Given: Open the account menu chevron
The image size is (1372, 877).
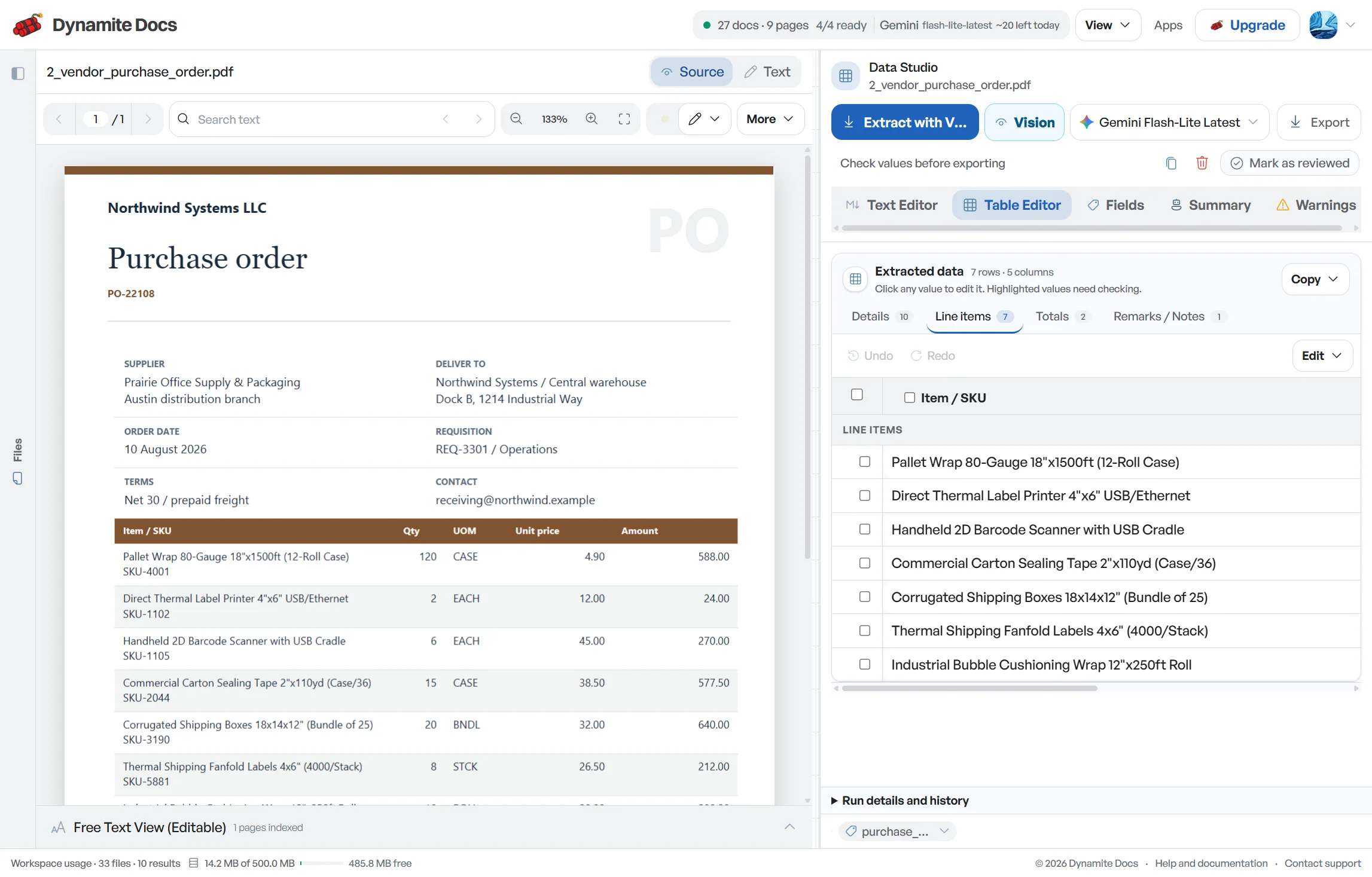Looking at the screenshot, I should (x=1350, y=25).
